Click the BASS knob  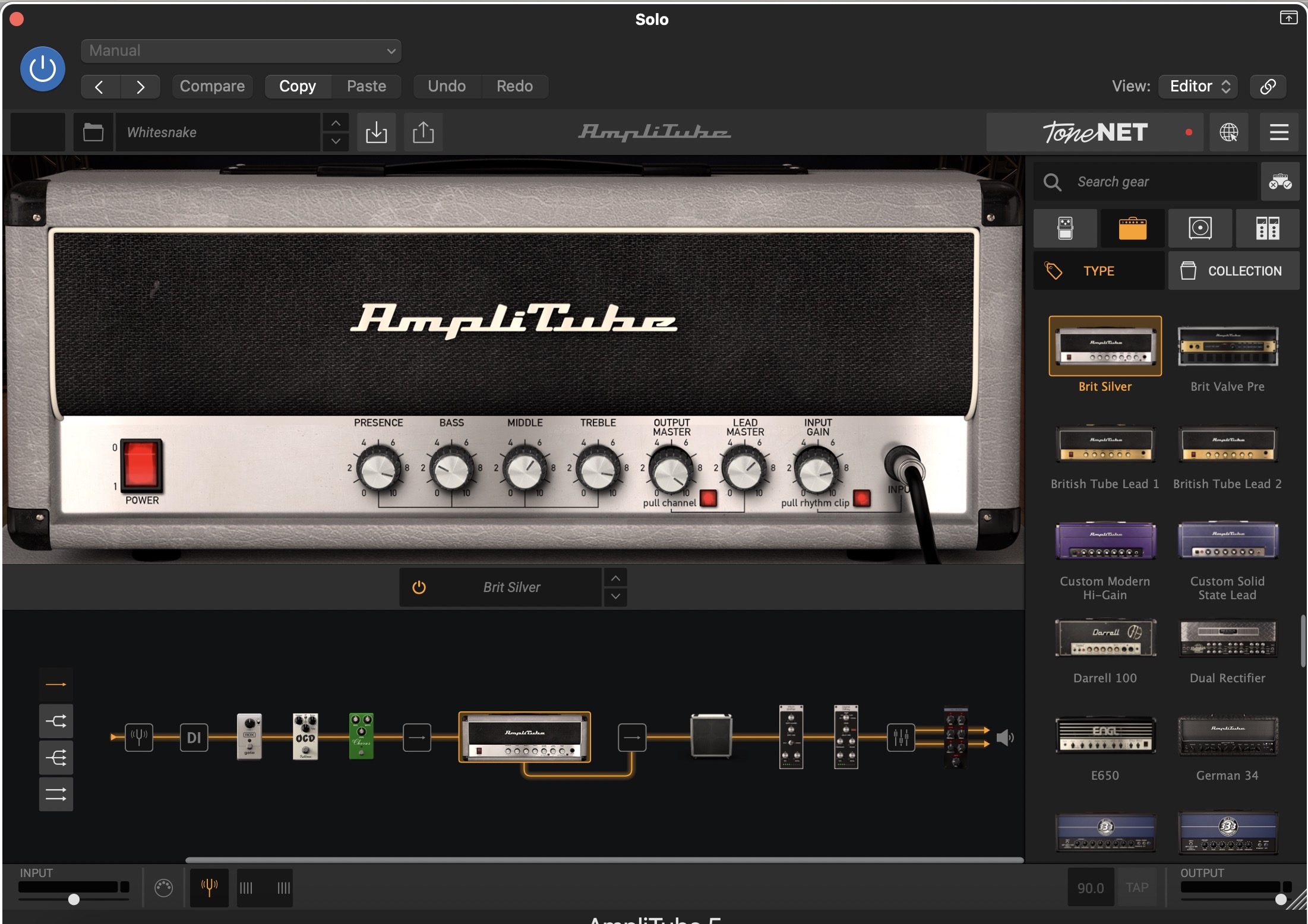(x=451, y=469)
